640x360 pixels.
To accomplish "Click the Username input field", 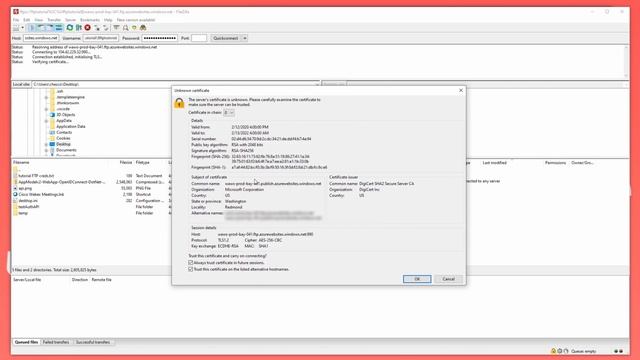I will tap(101, 38).
